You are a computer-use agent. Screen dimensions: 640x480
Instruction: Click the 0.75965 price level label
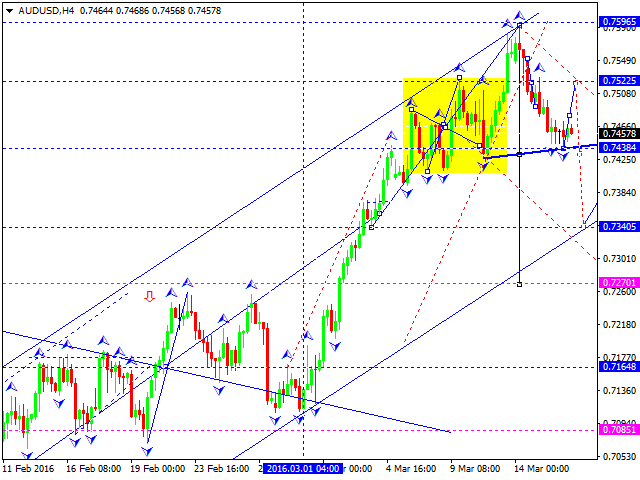pos(619,22)
